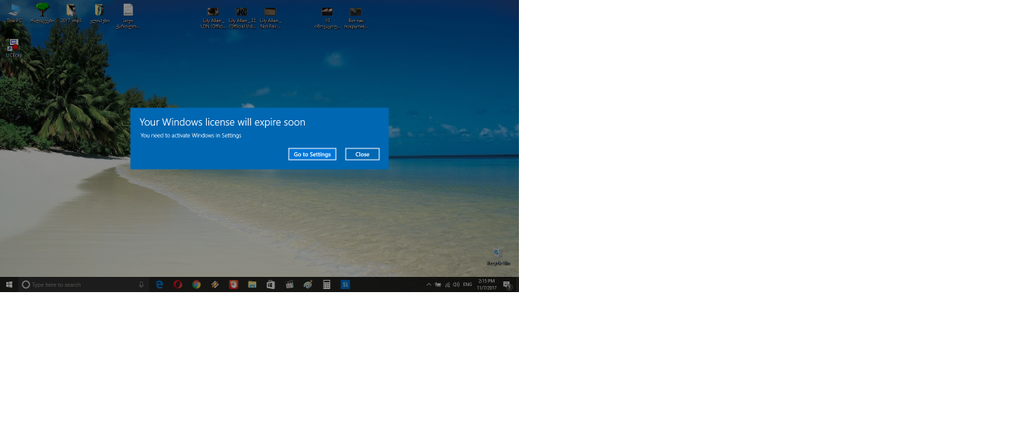
Task: Open File Explorer from the taskbar
Action: coord(252,285)
